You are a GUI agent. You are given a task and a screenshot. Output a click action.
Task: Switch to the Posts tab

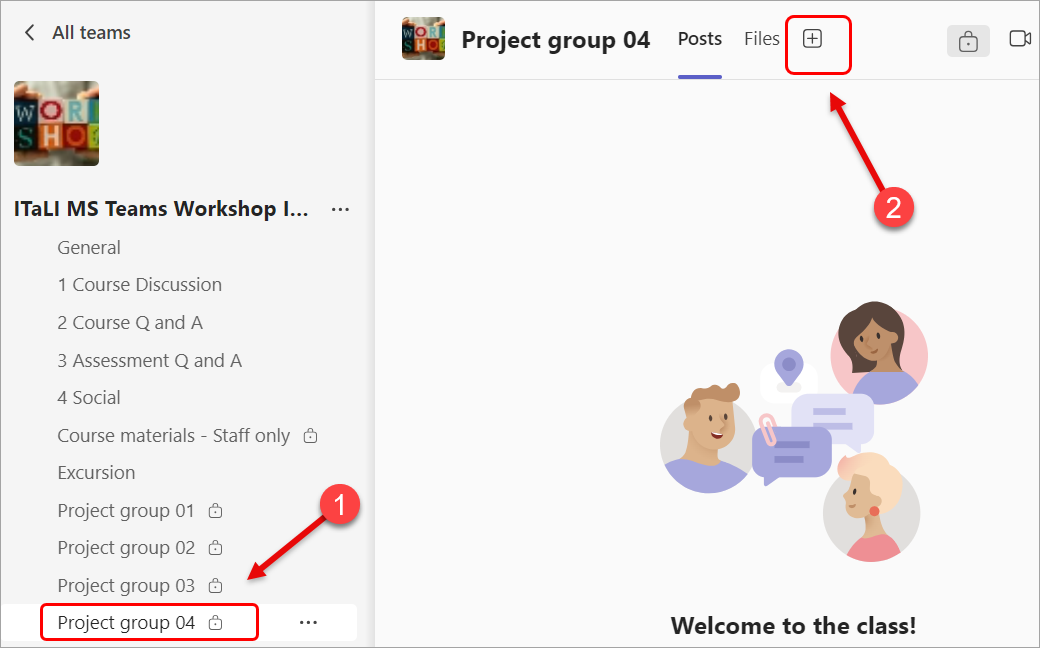(699, 38)
